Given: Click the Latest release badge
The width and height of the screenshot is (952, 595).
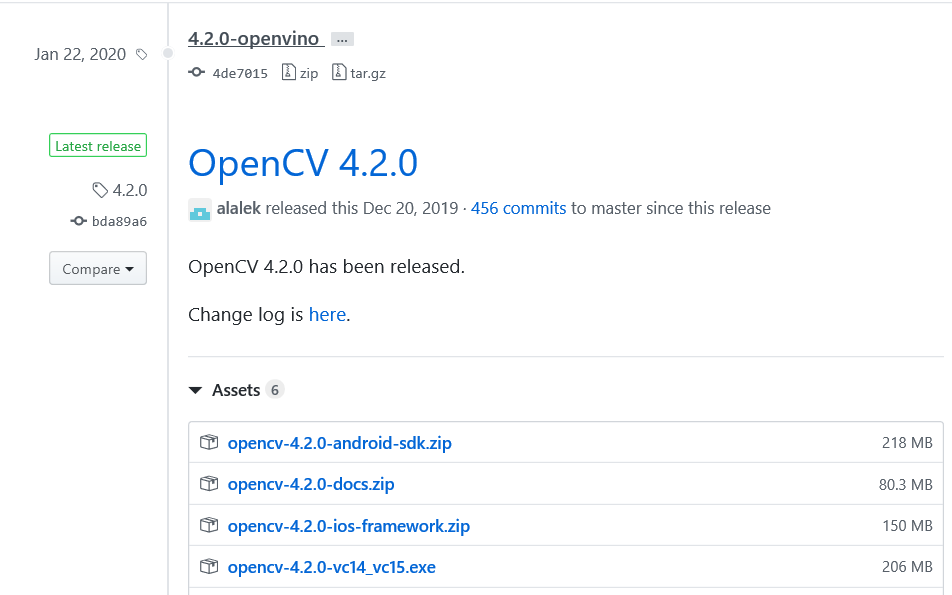Looking at the screenshot, I should tap(98, 146).
